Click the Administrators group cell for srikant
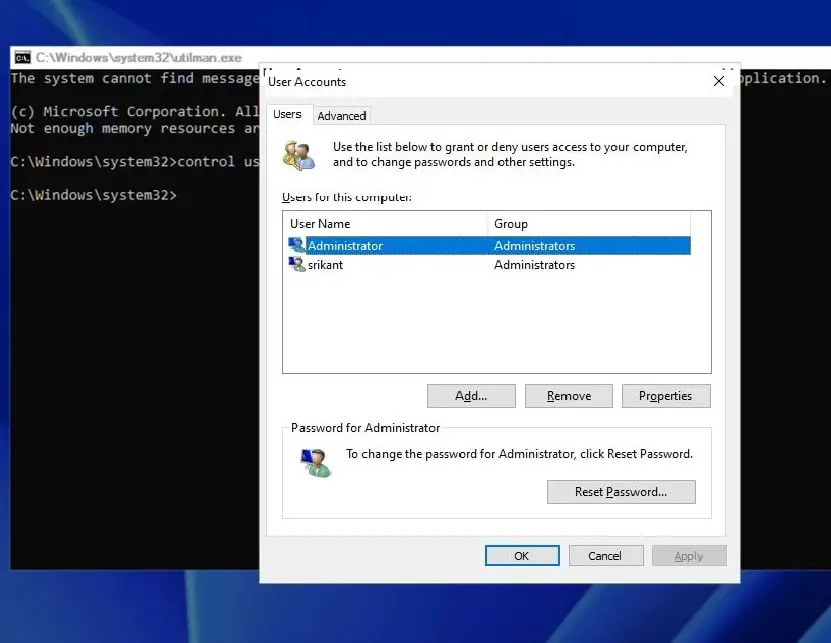Screen dimensions: 831x643 pos(534,265)
